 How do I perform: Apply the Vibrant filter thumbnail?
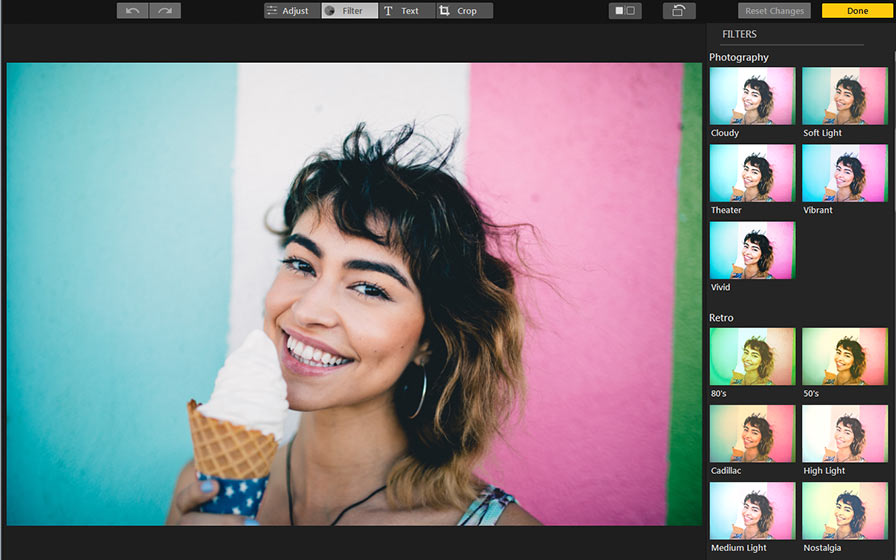pos(845,173)
